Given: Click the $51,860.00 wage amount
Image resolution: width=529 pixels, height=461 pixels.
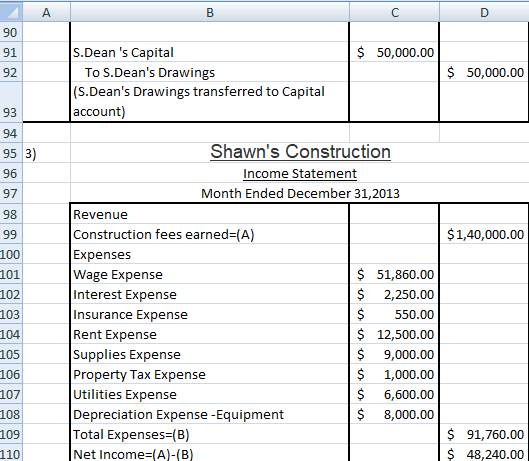Looking at the screenshot, I should (394, 274).
